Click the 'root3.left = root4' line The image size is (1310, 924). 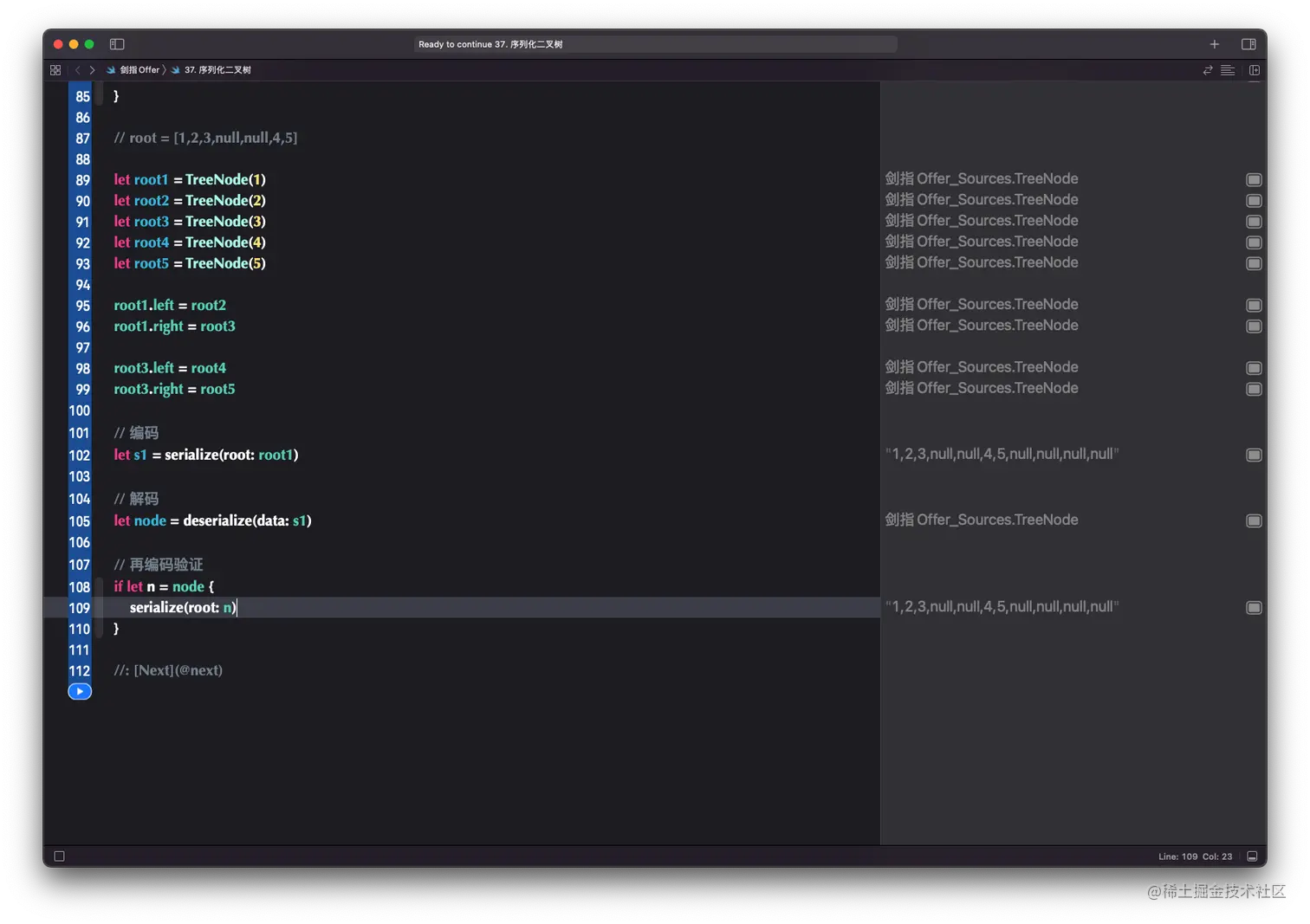[170, 368]
